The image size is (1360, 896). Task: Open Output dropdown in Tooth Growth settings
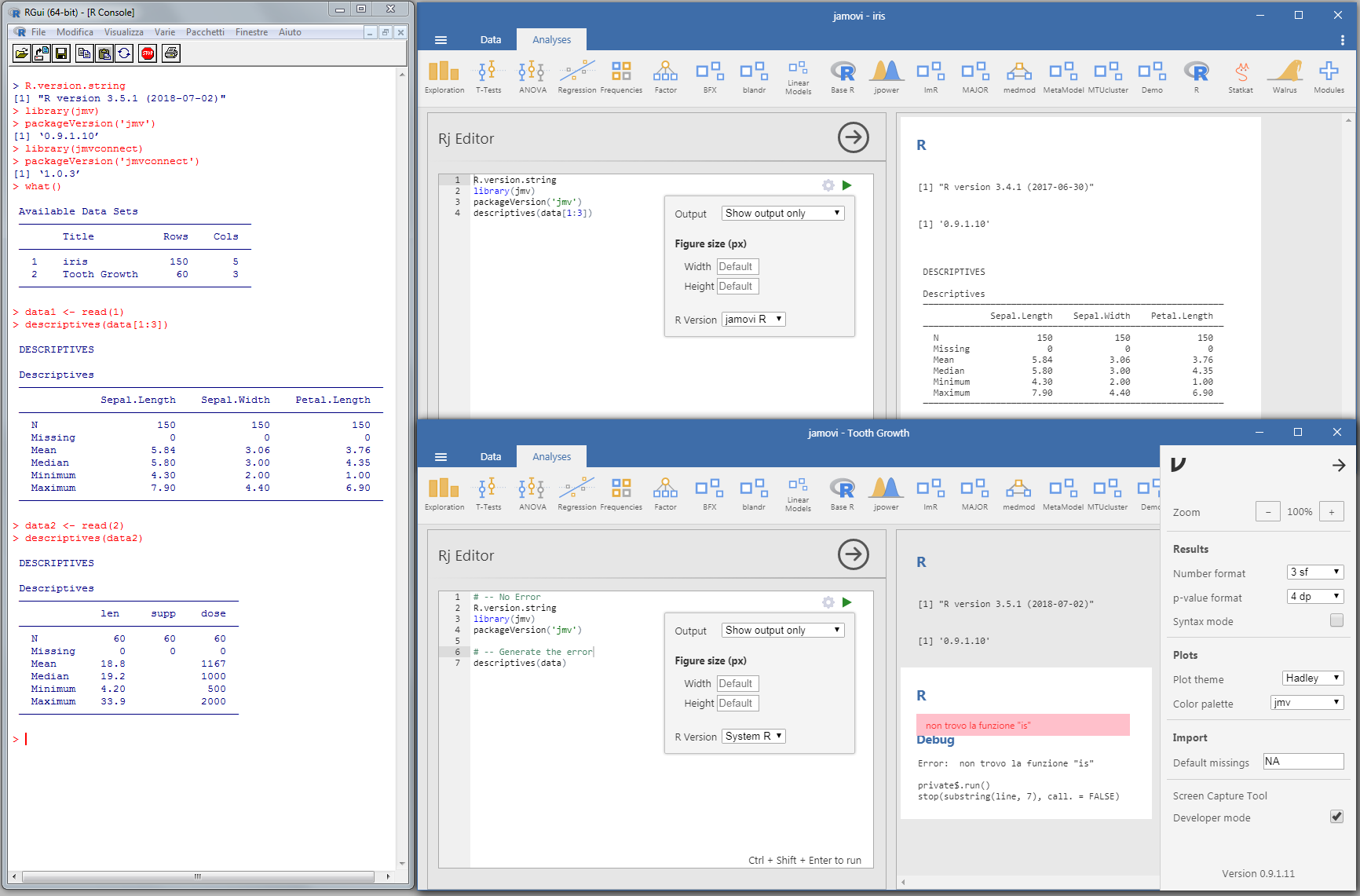(783, 630)
